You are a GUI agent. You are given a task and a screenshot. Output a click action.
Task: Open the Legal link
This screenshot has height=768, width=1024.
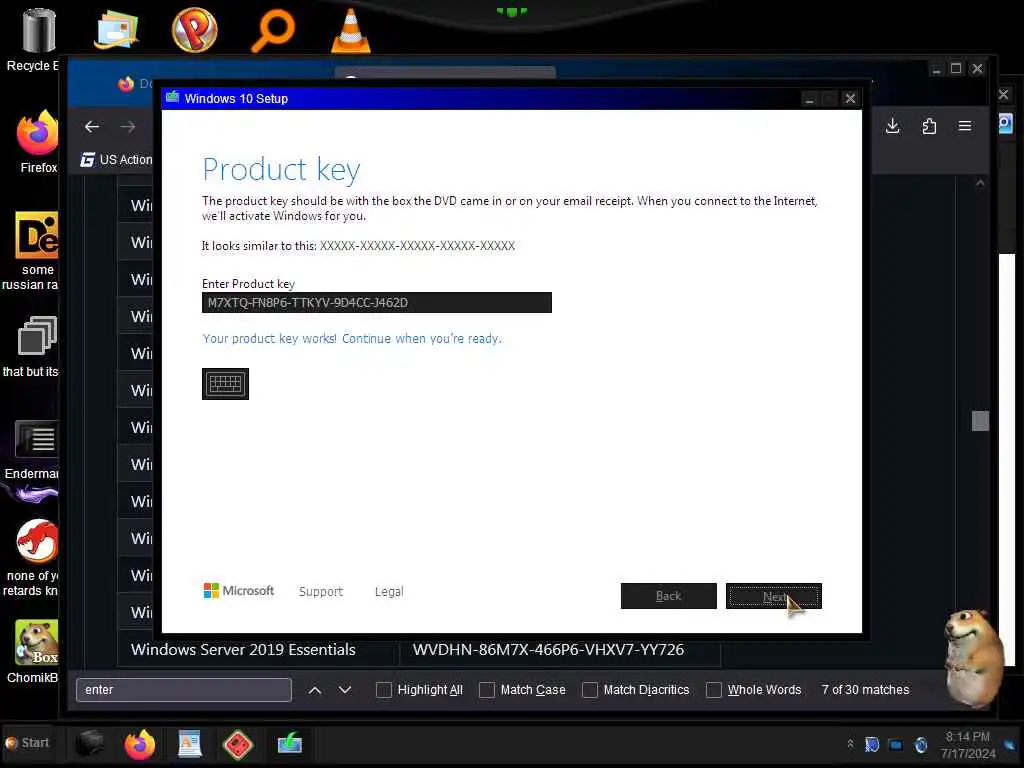click(x=389, y=591)
